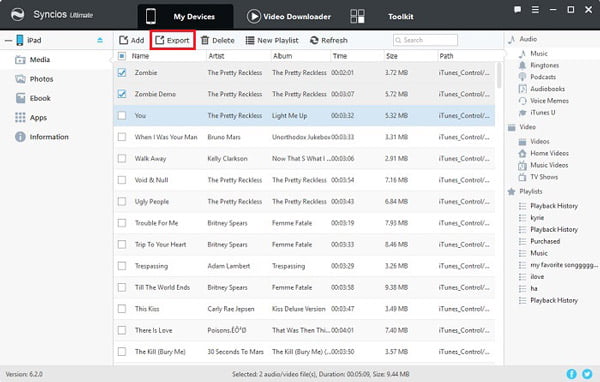Switch to the Video Downloader tab

click(289, 16)
